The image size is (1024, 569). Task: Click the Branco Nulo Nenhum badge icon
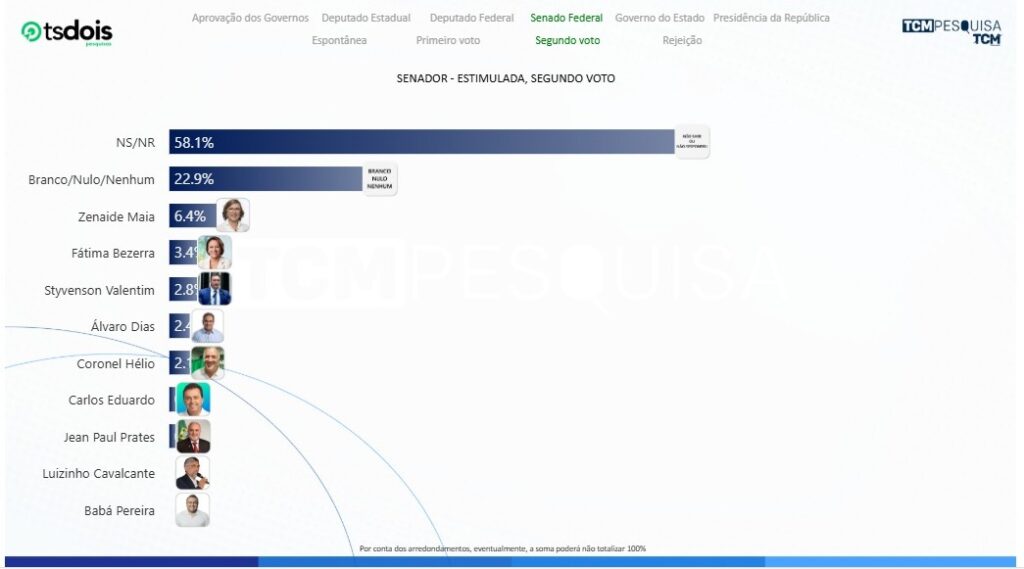click(380, 180)
